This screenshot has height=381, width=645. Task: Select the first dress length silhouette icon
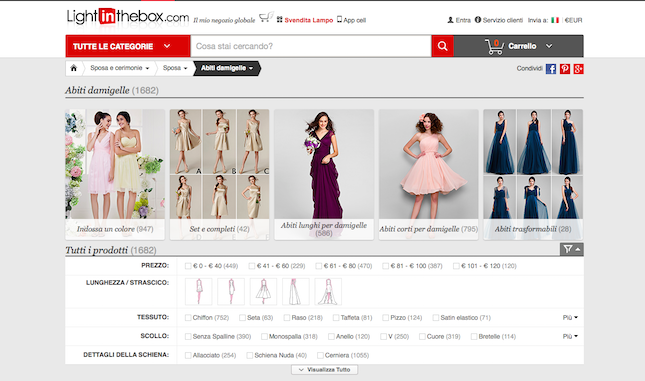point(199,292)
